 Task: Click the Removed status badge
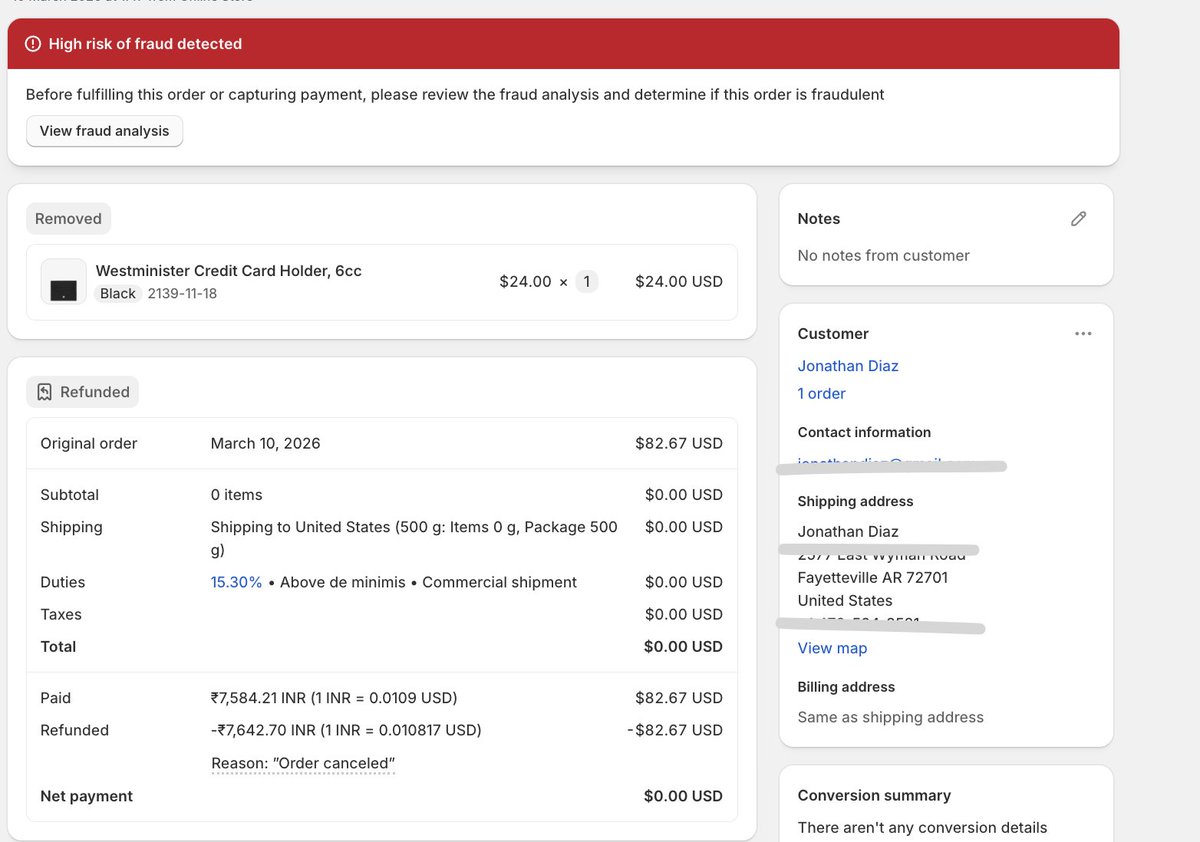coord(68,219)
